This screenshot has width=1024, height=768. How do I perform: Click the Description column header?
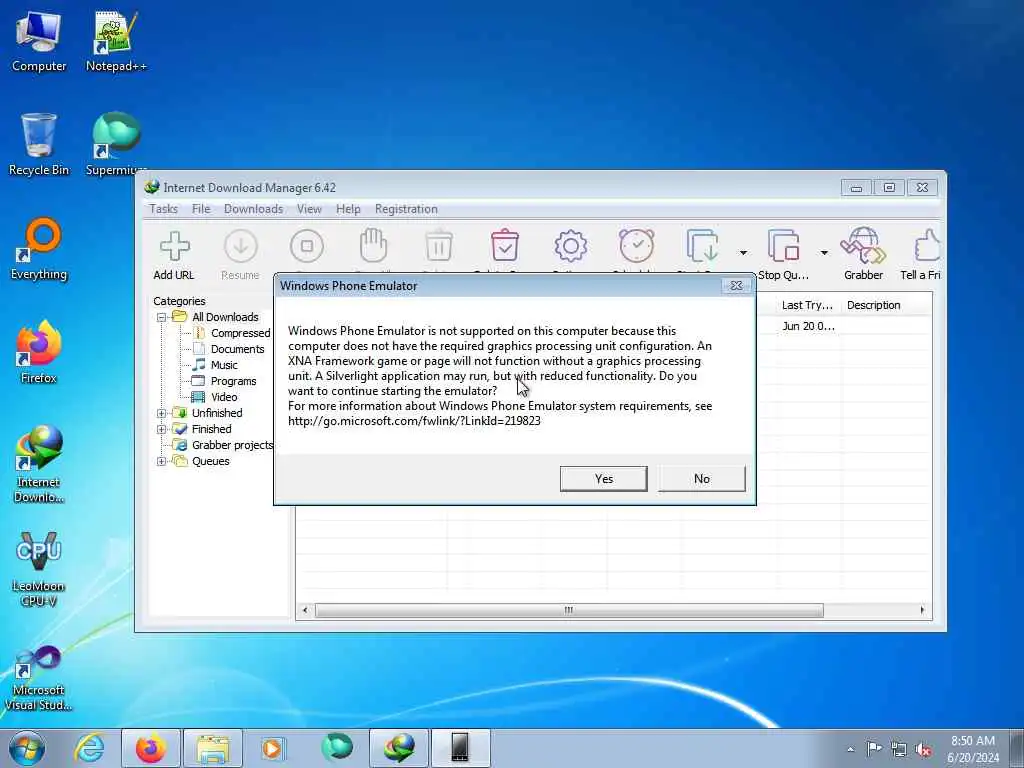[x=887, y=305]
